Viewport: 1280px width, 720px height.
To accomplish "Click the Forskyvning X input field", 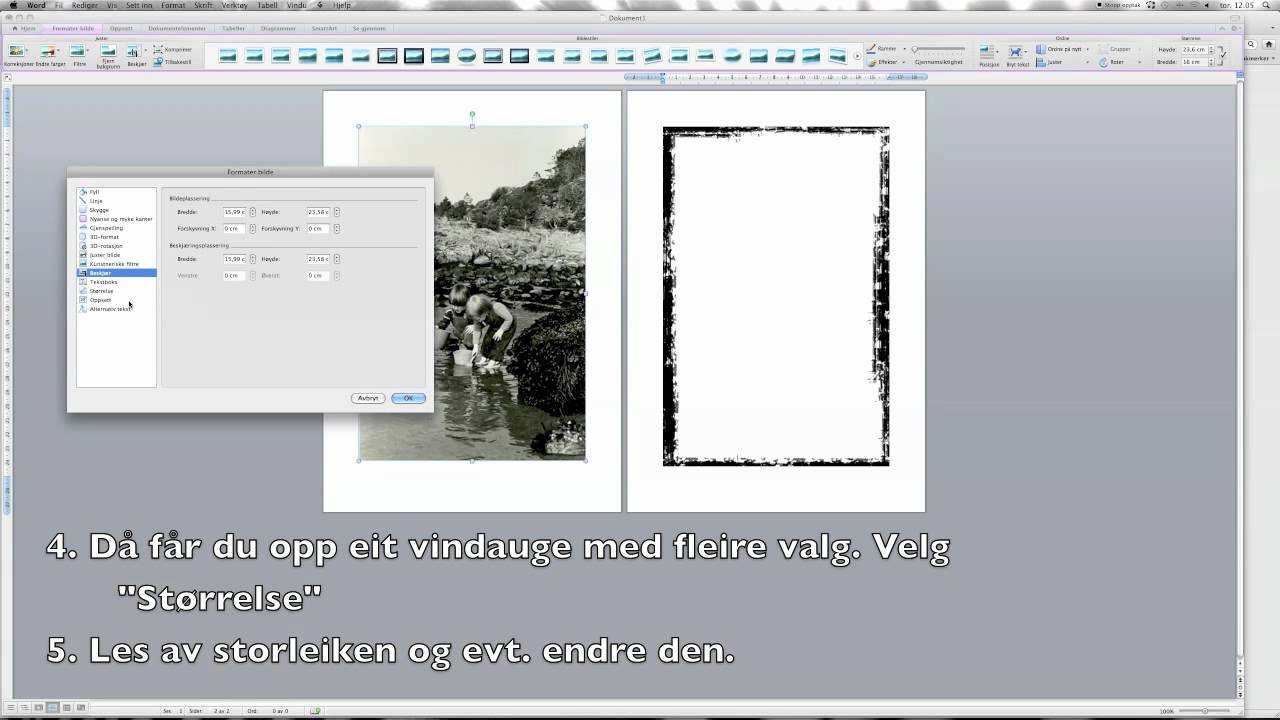I will pos(234,229).
